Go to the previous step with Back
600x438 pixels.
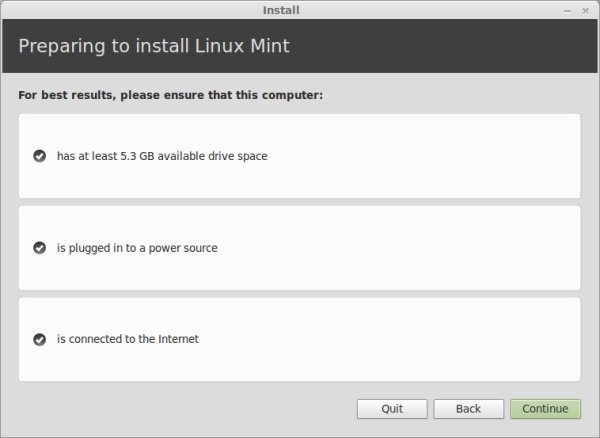(468, 409)
